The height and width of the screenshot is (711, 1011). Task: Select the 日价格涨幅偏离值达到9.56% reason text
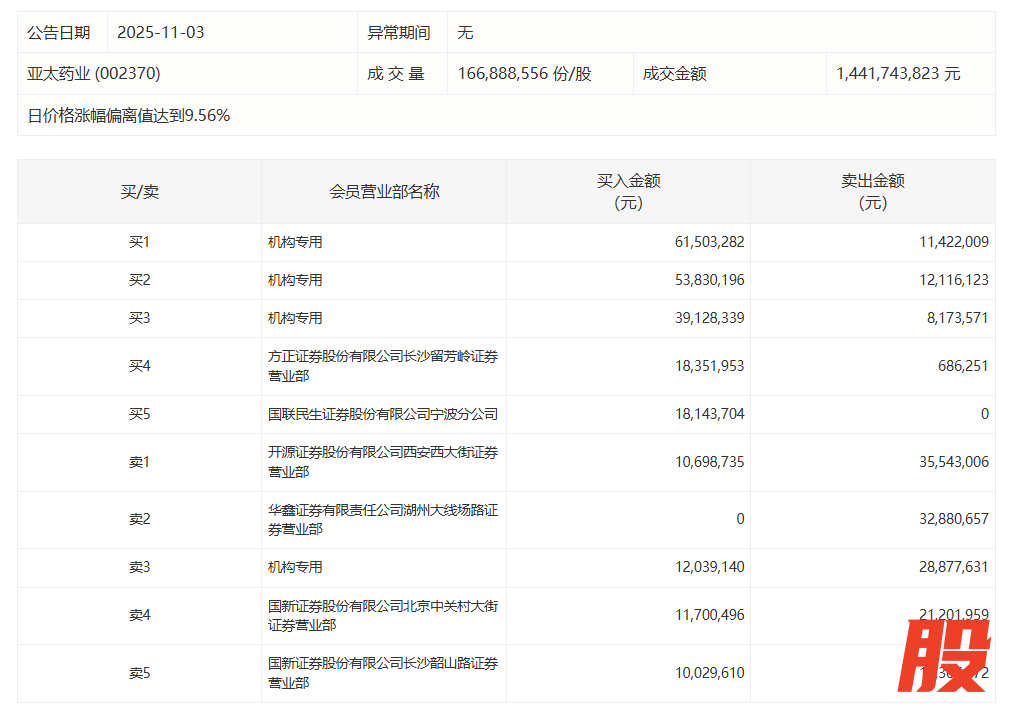click(130, 115)
